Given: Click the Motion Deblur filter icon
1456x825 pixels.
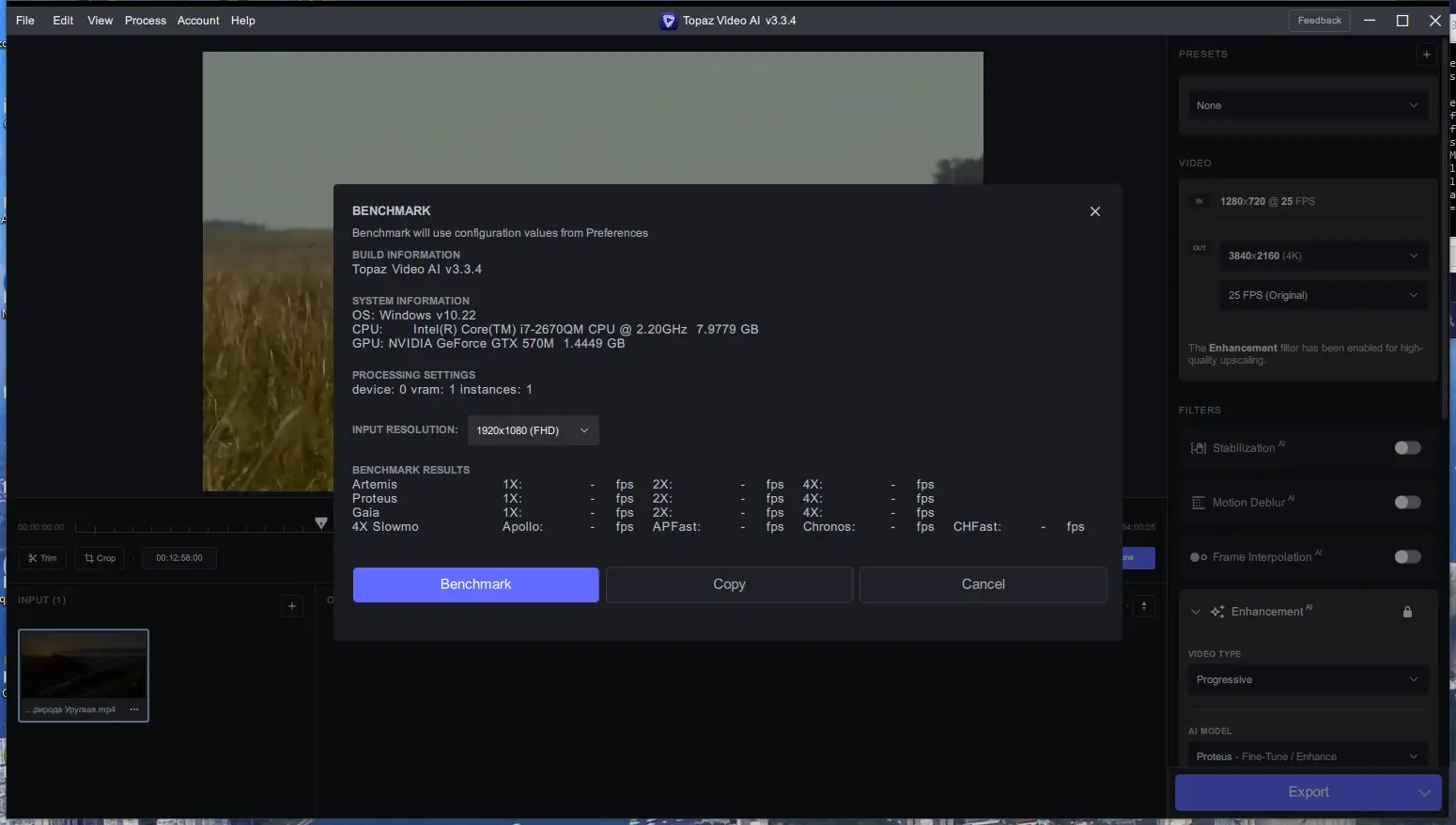Looking at the screenshot, I should point(1199,503).
